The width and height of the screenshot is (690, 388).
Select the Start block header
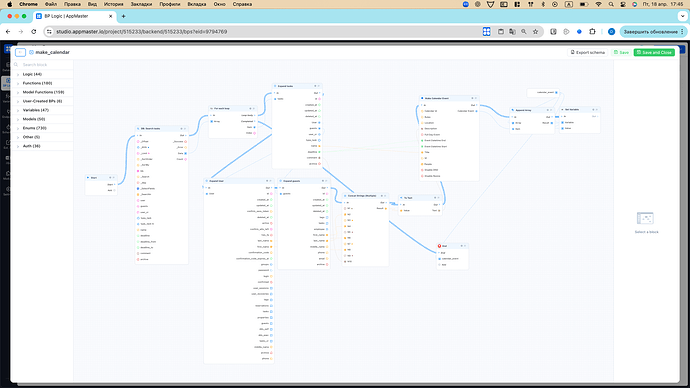tap(101, 178)
